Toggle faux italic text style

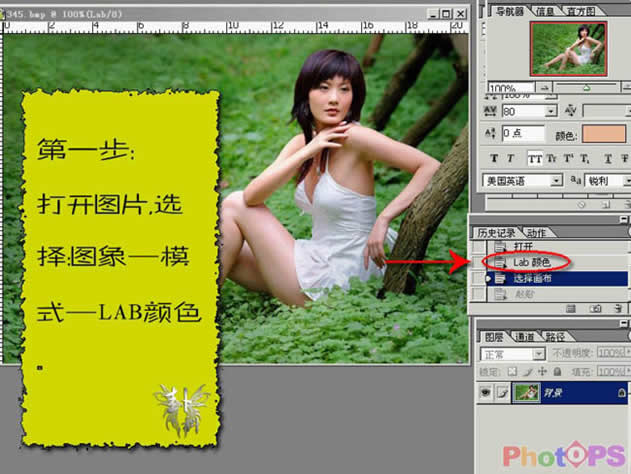pos(510,159)
